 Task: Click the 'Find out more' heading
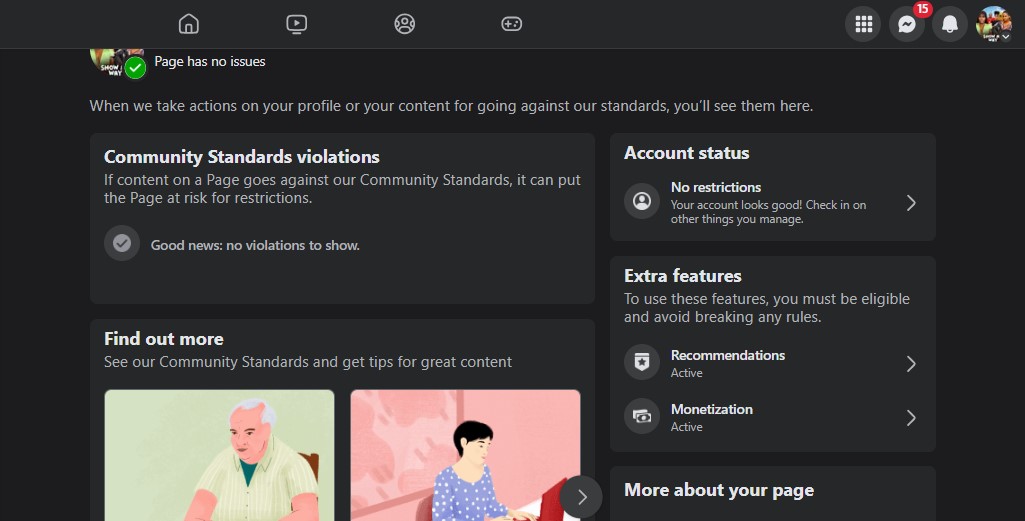pyautogui.click(x=163, y=339)
